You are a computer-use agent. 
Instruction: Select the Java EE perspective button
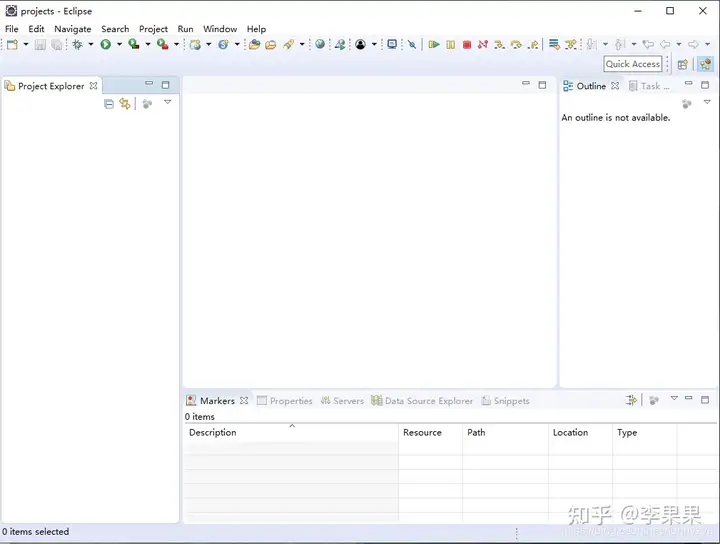click(x=706, y=64)
